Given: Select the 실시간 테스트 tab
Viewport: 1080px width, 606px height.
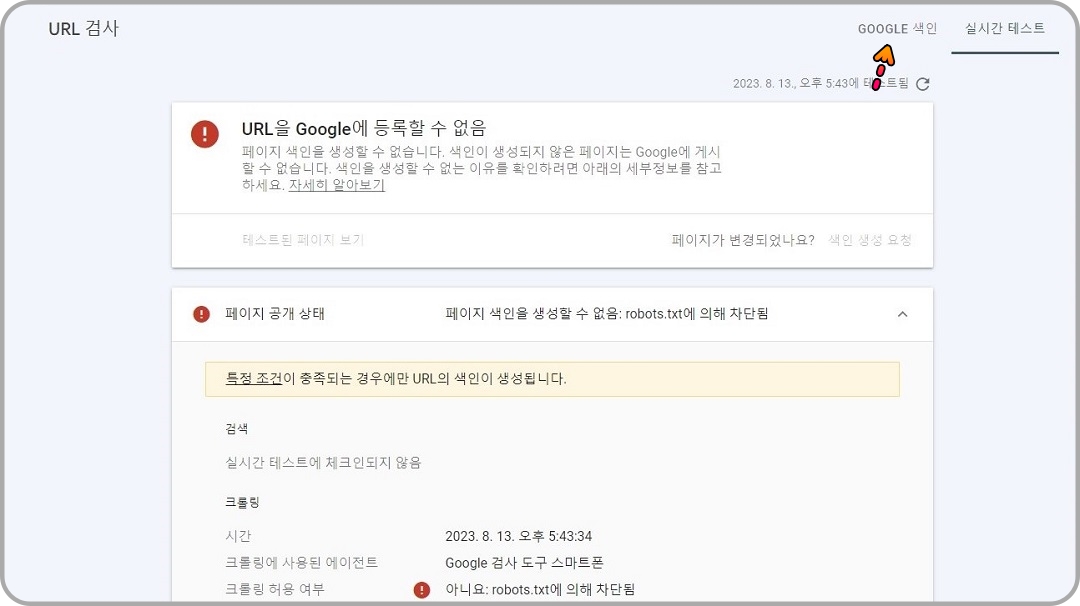Looking at the screenshot, I should point(1004,28).
